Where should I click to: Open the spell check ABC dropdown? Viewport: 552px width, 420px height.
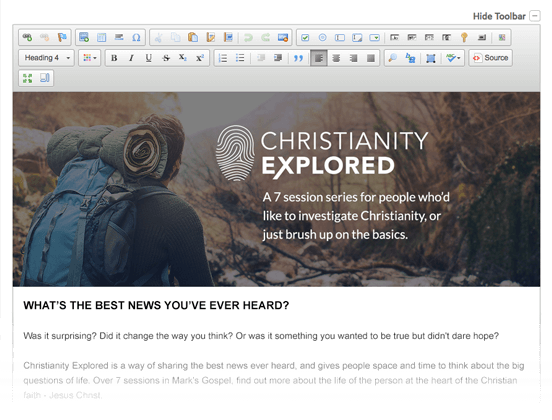click(x=453, y=58)
